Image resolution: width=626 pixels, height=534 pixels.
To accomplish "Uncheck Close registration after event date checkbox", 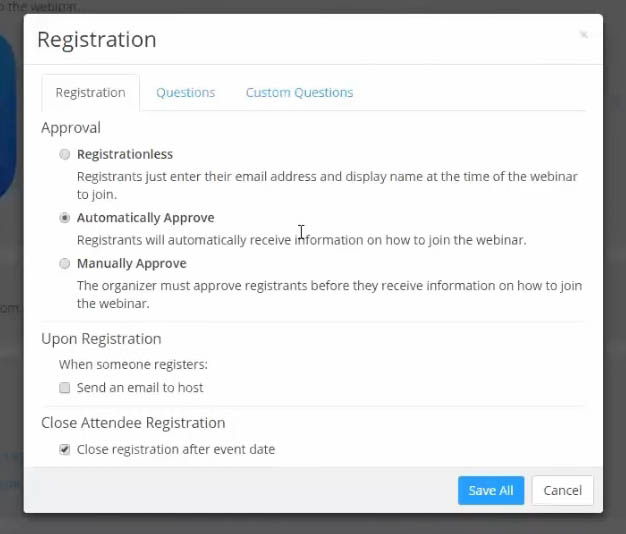I will click(65, 449).
